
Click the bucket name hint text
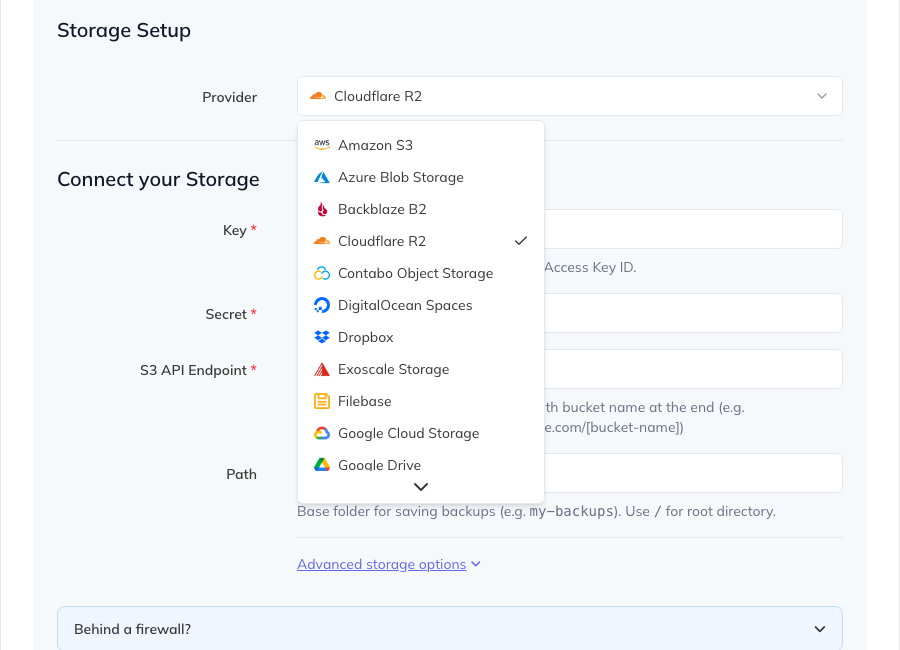(644, 417)
